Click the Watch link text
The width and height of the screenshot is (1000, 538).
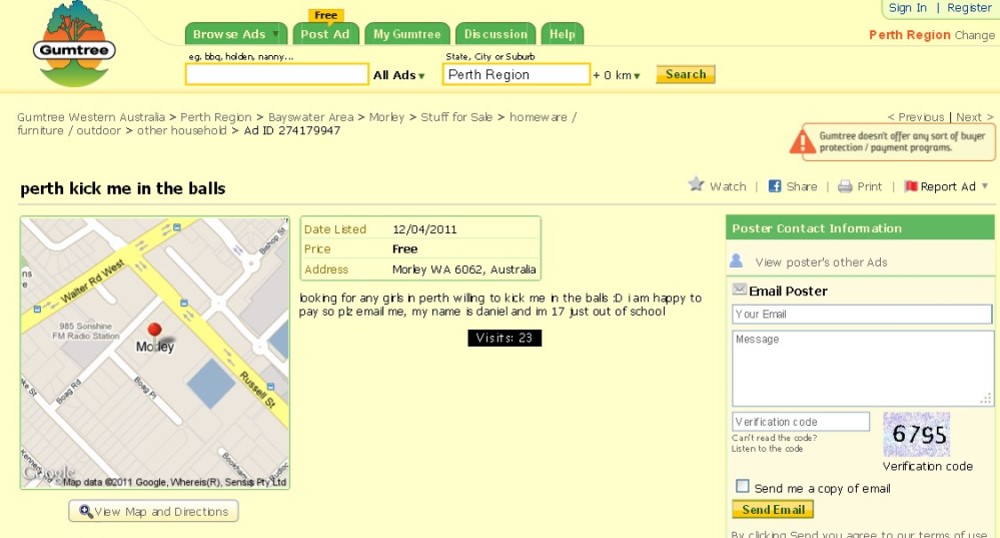click(728, 187)
